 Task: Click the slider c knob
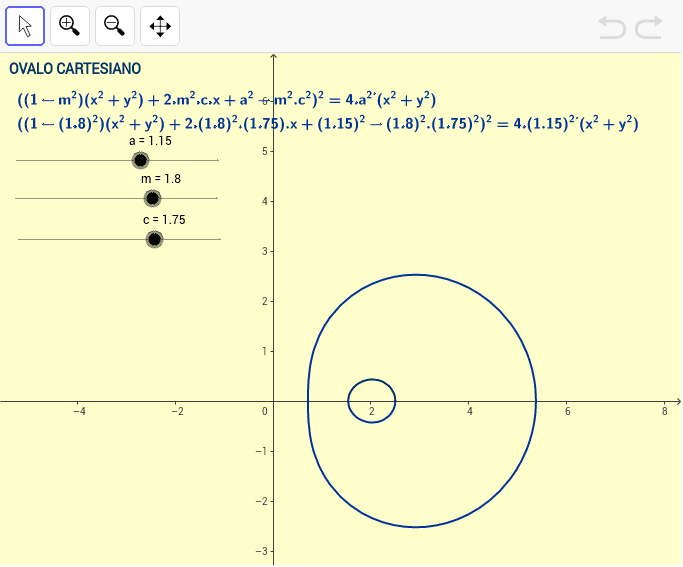click(x=154, y=239)
